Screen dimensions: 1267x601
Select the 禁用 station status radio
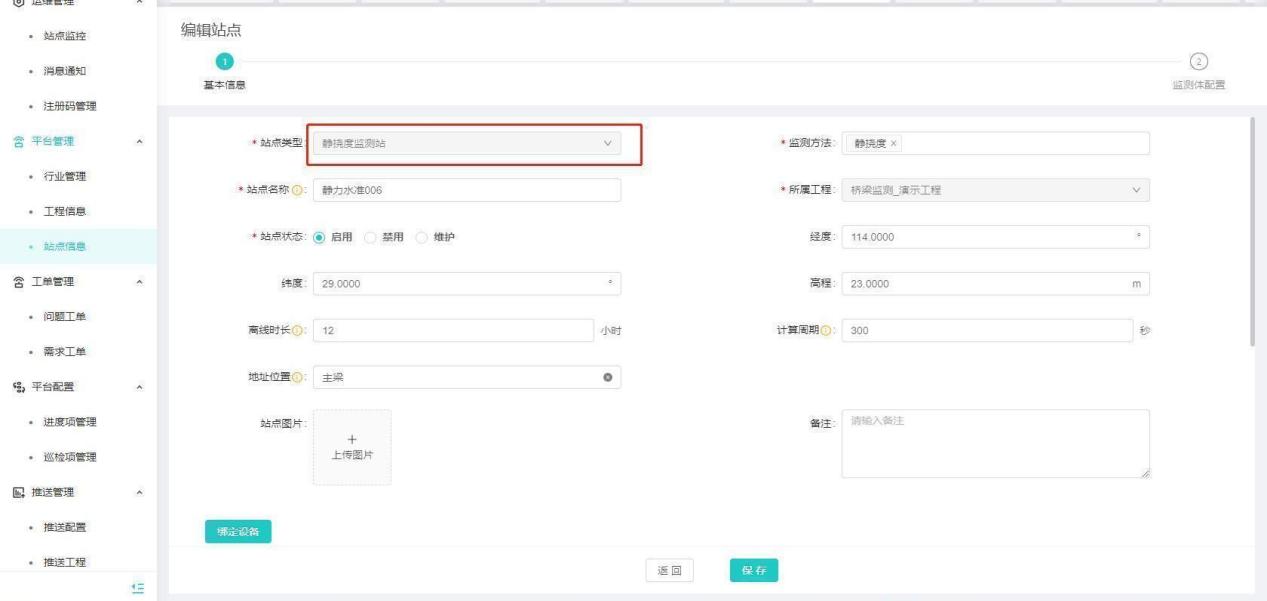pyautogui.click(x=370, y=237)
